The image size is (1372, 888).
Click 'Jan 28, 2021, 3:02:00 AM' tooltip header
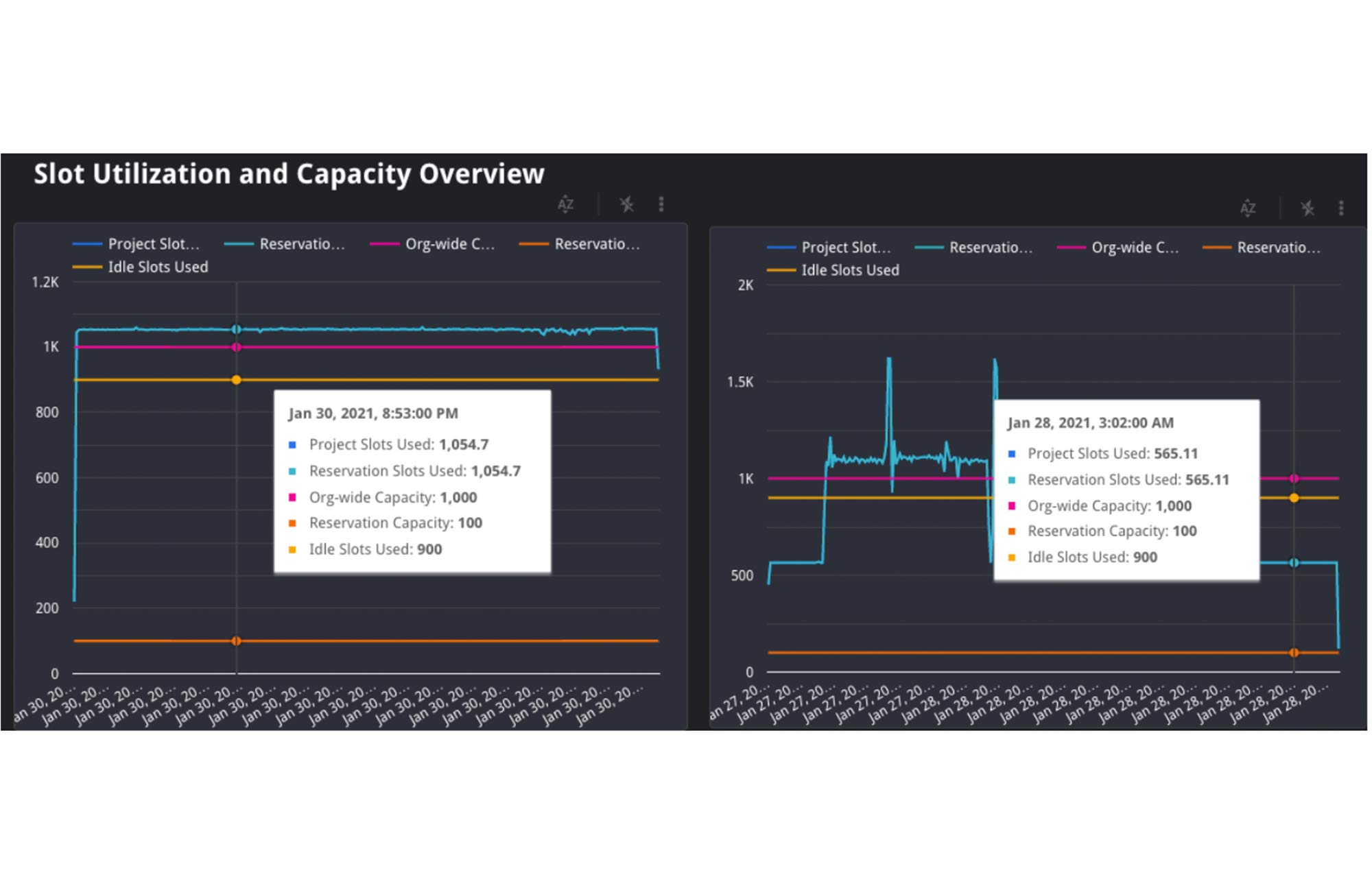(1091, 423)
